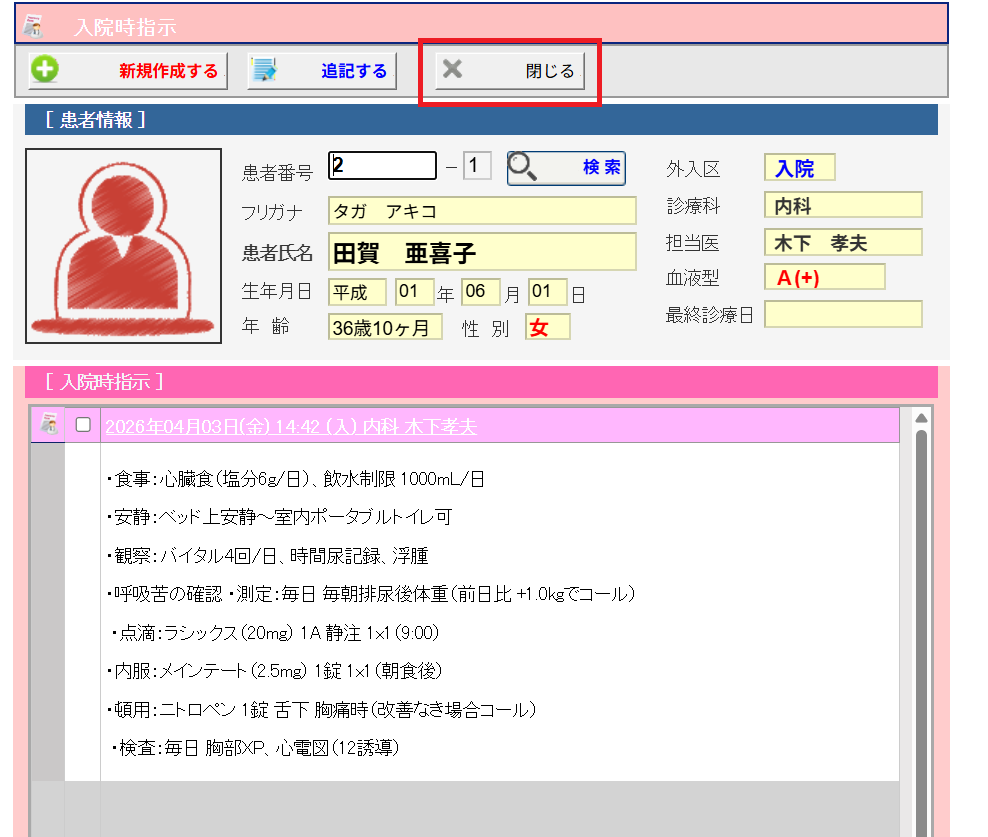Select the 患者氏名 field 田賀 亜喜子
988x837 pixels.
(482, 252)
